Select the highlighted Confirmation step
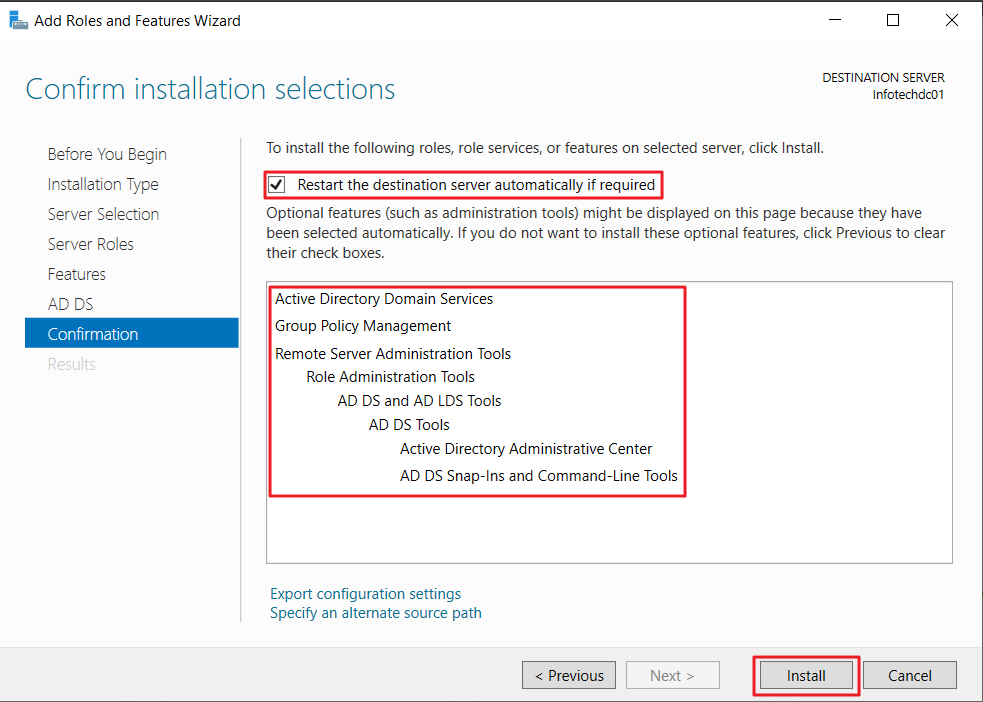 132,333
